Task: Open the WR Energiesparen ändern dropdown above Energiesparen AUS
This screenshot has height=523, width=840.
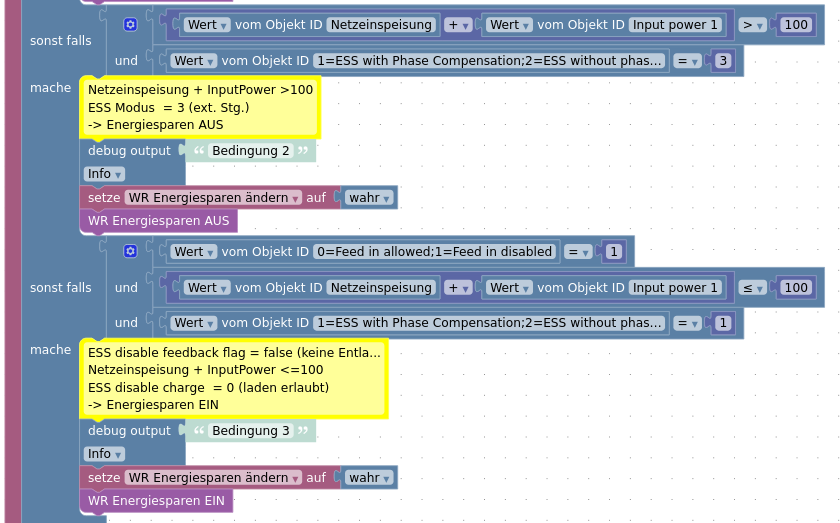Action: (213, 198)
